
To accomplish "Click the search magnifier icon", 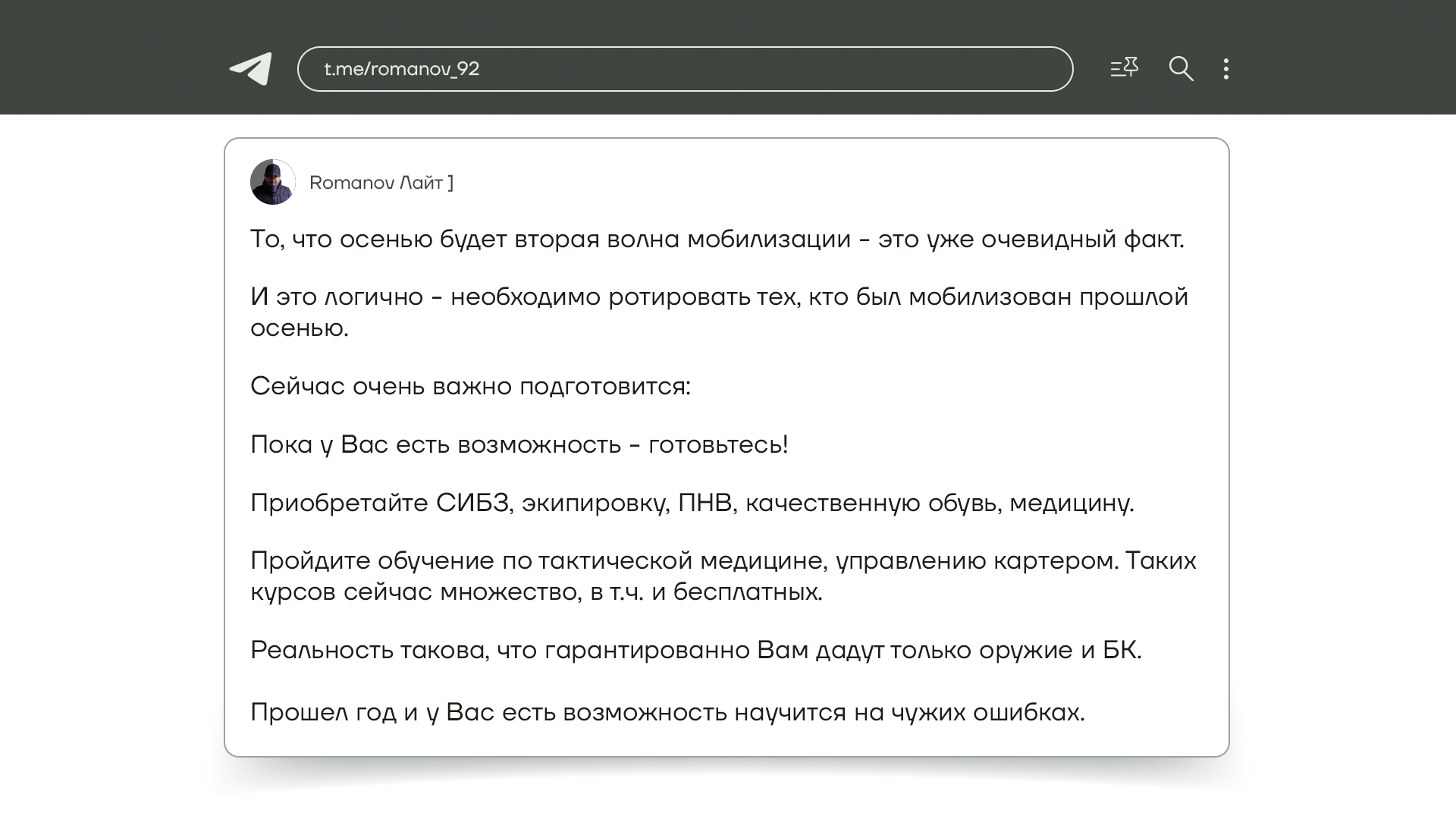I will tap(1181, 69).
